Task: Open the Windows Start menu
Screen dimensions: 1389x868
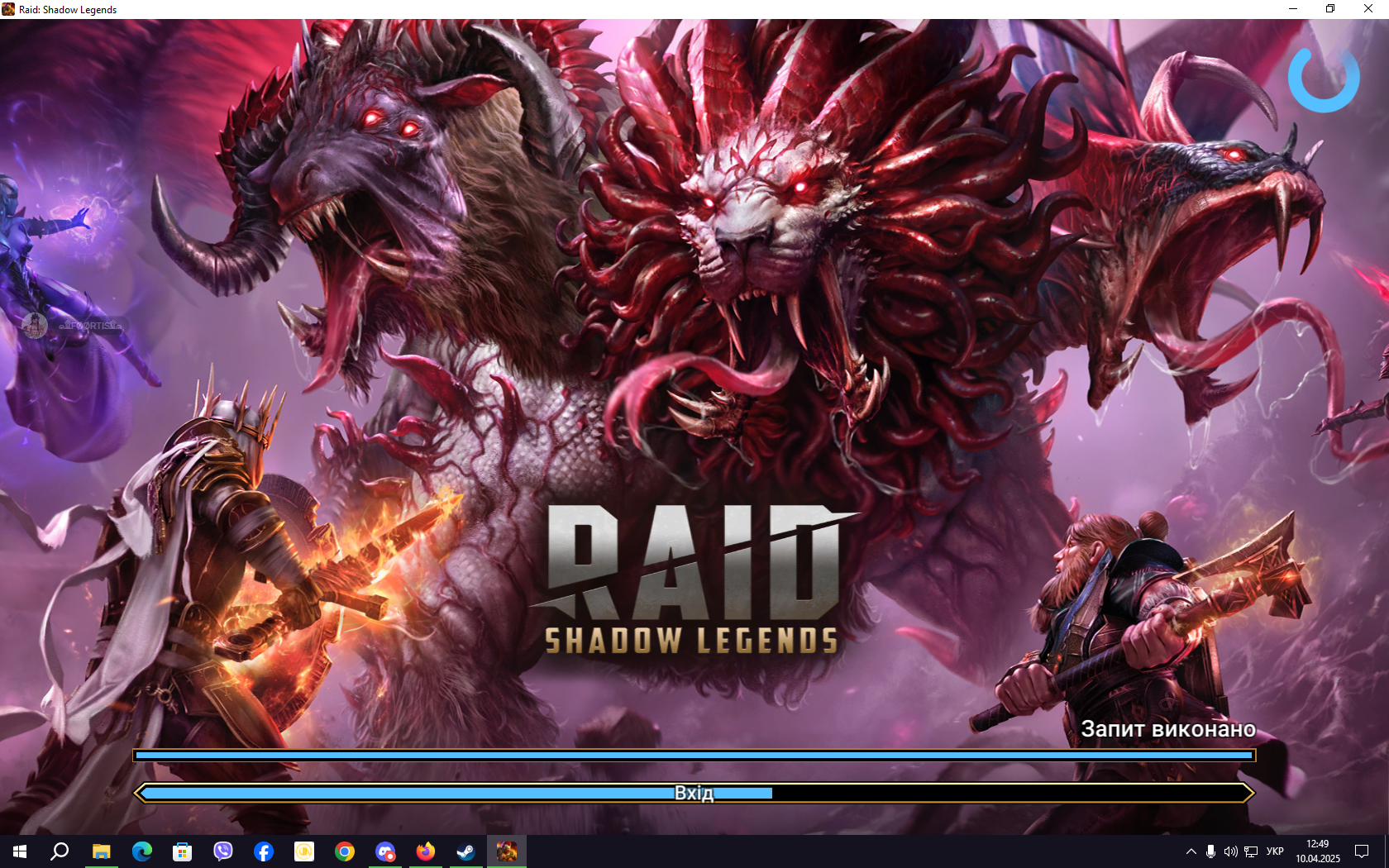Action: (x=20, y=851)
